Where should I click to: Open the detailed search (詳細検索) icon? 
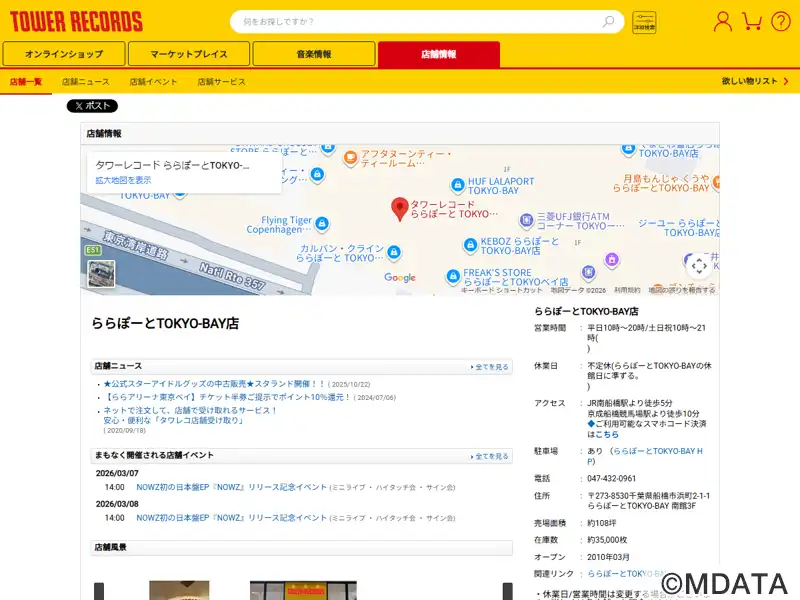(644, 22)
